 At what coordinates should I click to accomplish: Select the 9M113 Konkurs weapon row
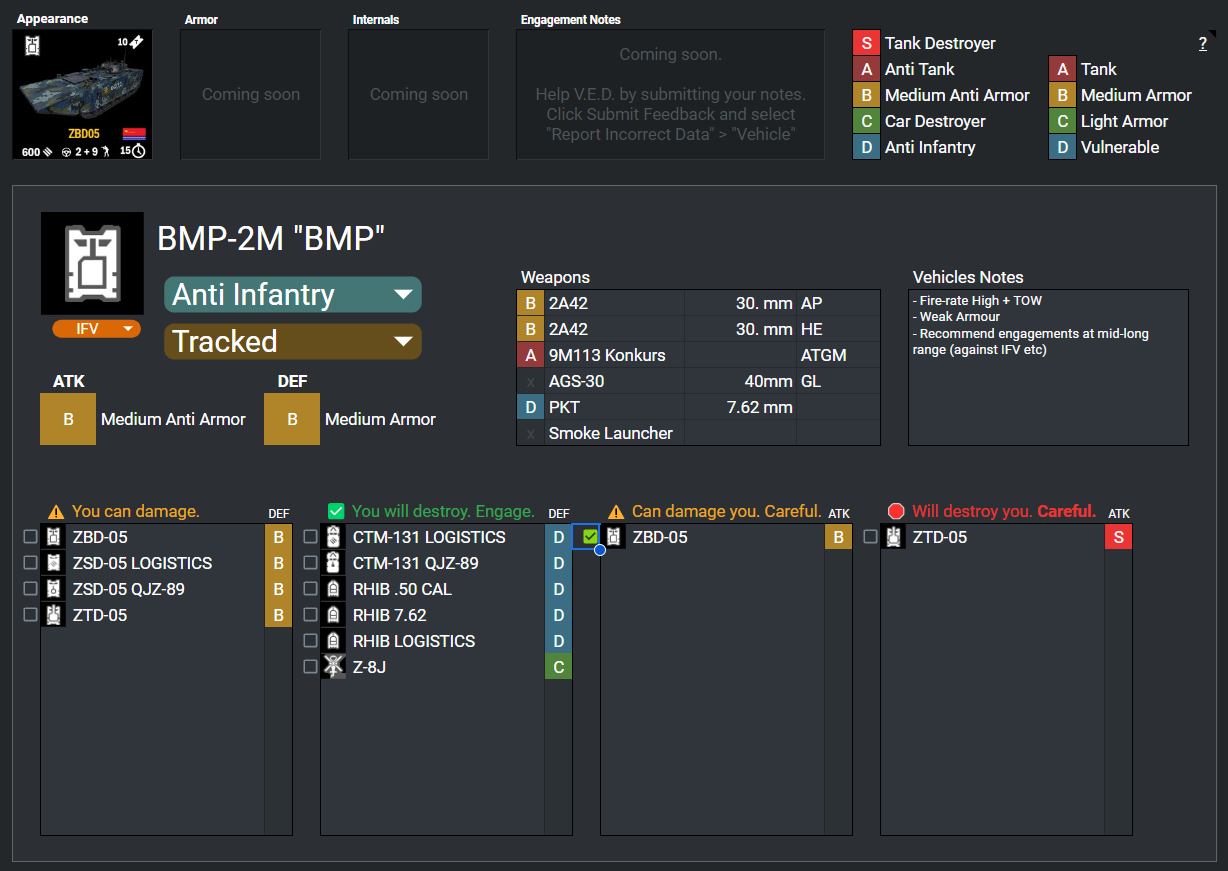(699, 355)
